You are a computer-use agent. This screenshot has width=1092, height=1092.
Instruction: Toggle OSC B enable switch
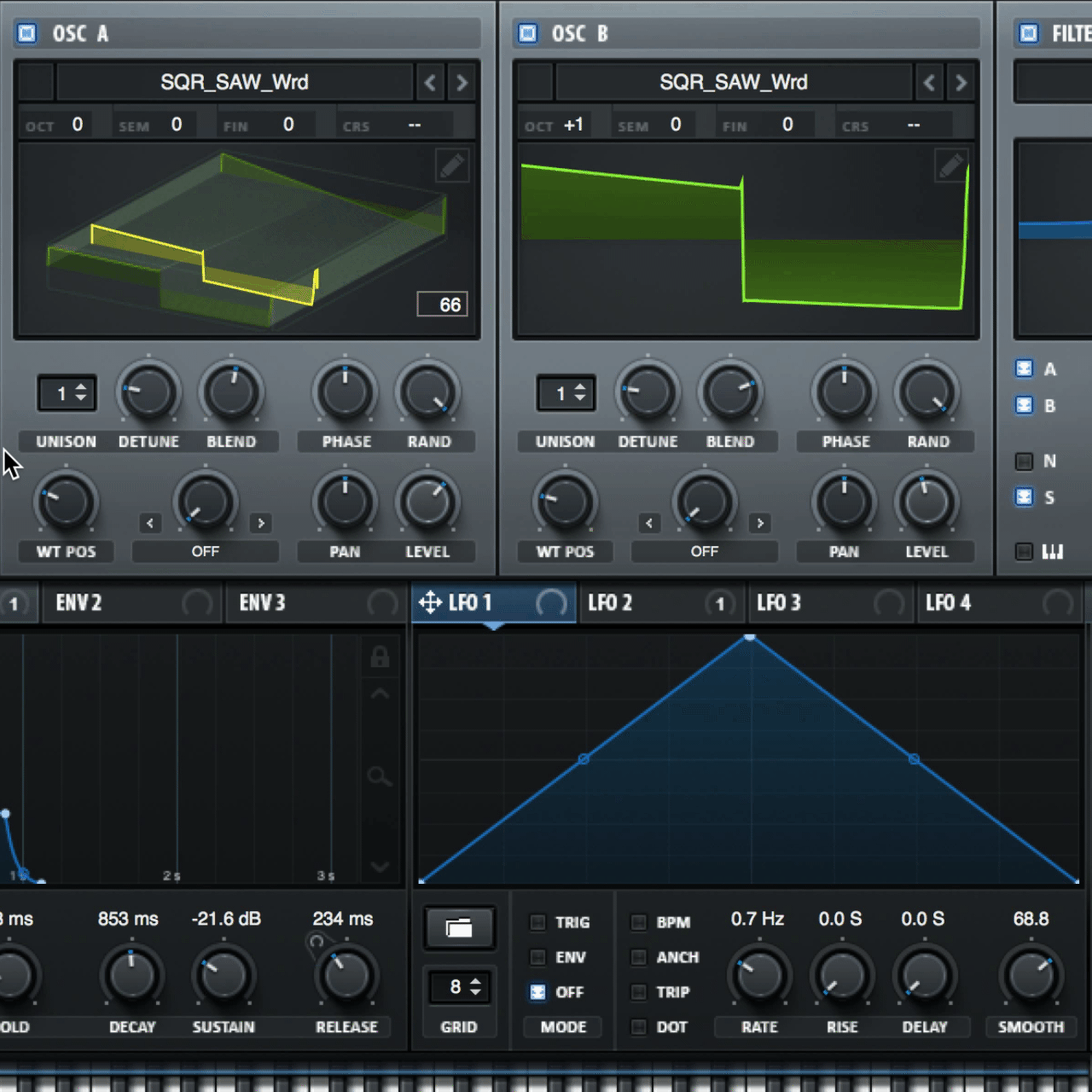[528, 33]
